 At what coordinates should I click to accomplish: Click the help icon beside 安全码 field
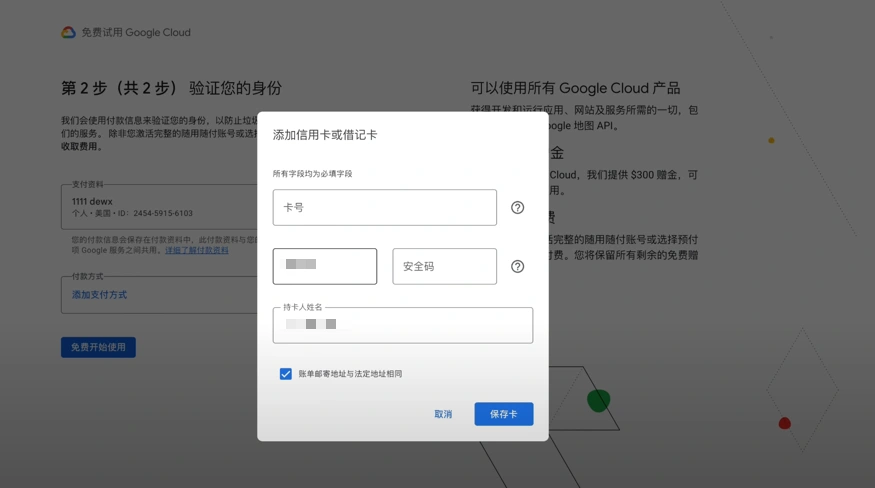click(x=517, y=267)
